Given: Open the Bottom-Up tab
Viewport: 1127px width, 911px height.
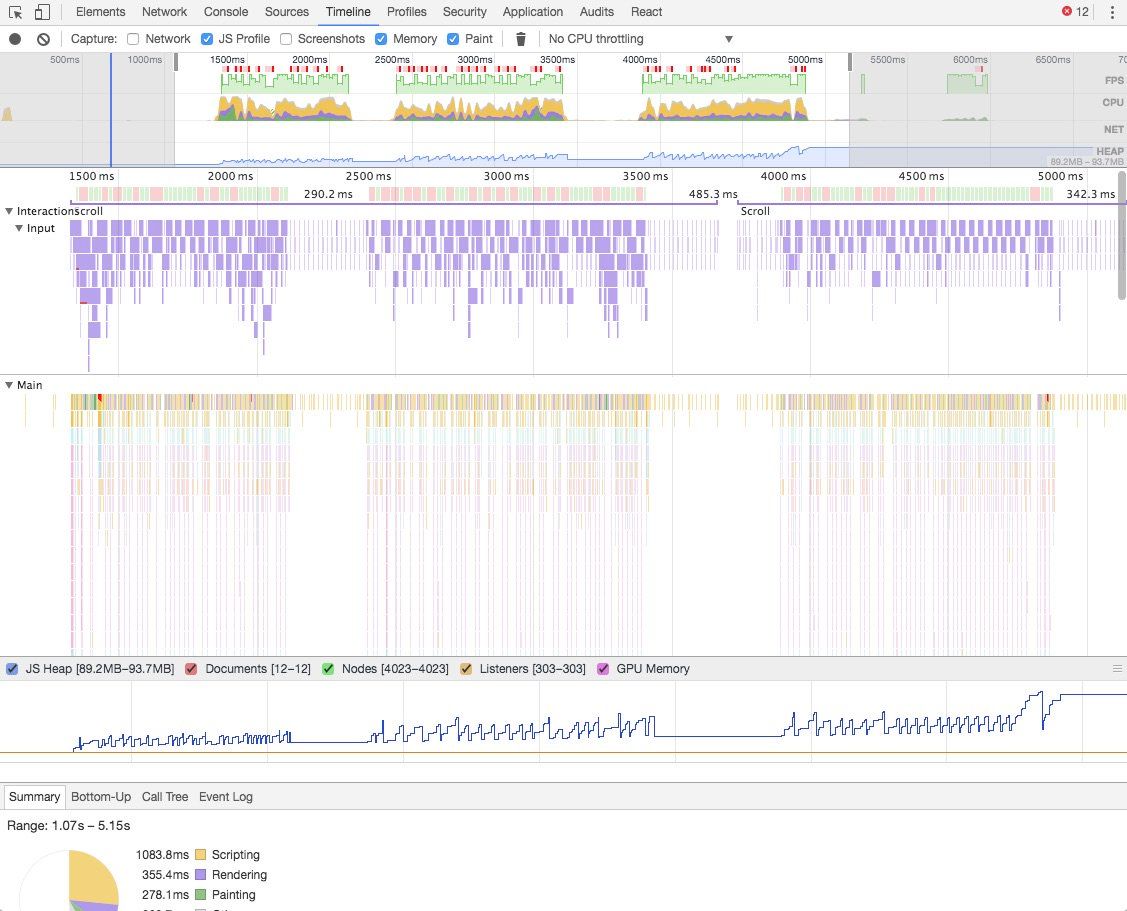Looking at the screenshot, I should [x=101, y=797].
